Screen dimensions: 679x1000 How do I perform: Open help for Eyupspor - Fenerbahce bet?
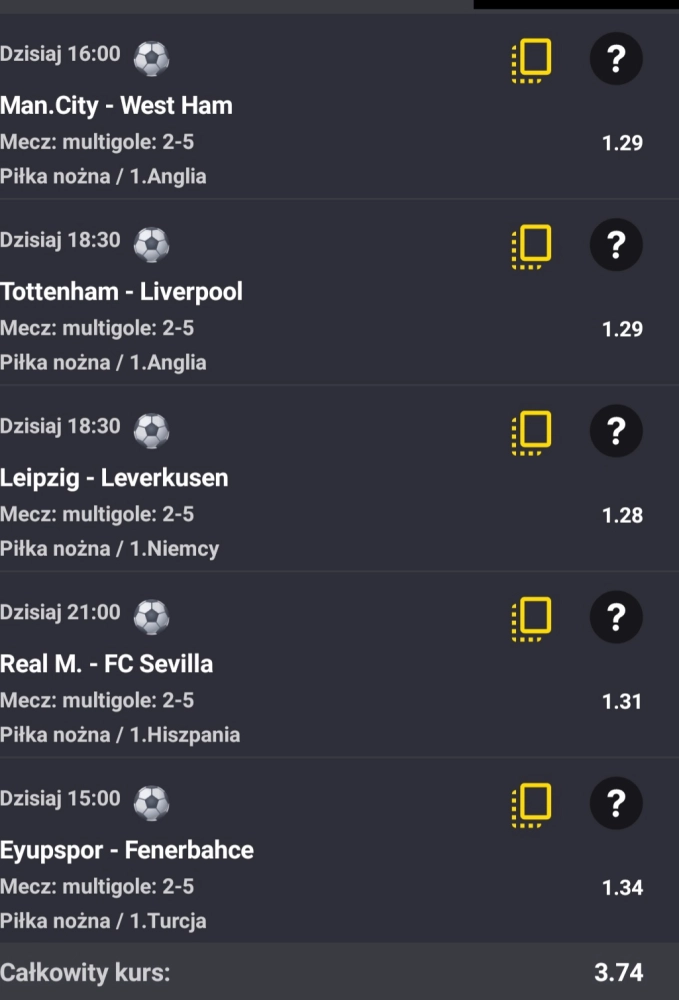(x=616, y=804)
